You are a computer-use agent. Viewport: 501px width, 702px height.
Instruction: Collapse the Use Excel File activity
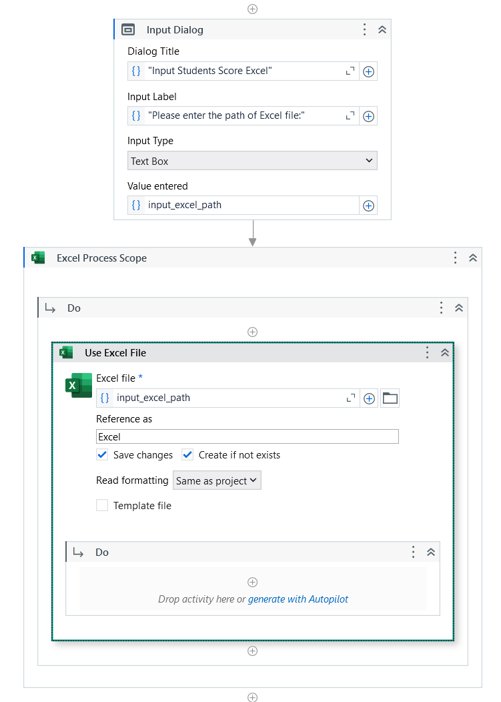click(x=445, y=353)
